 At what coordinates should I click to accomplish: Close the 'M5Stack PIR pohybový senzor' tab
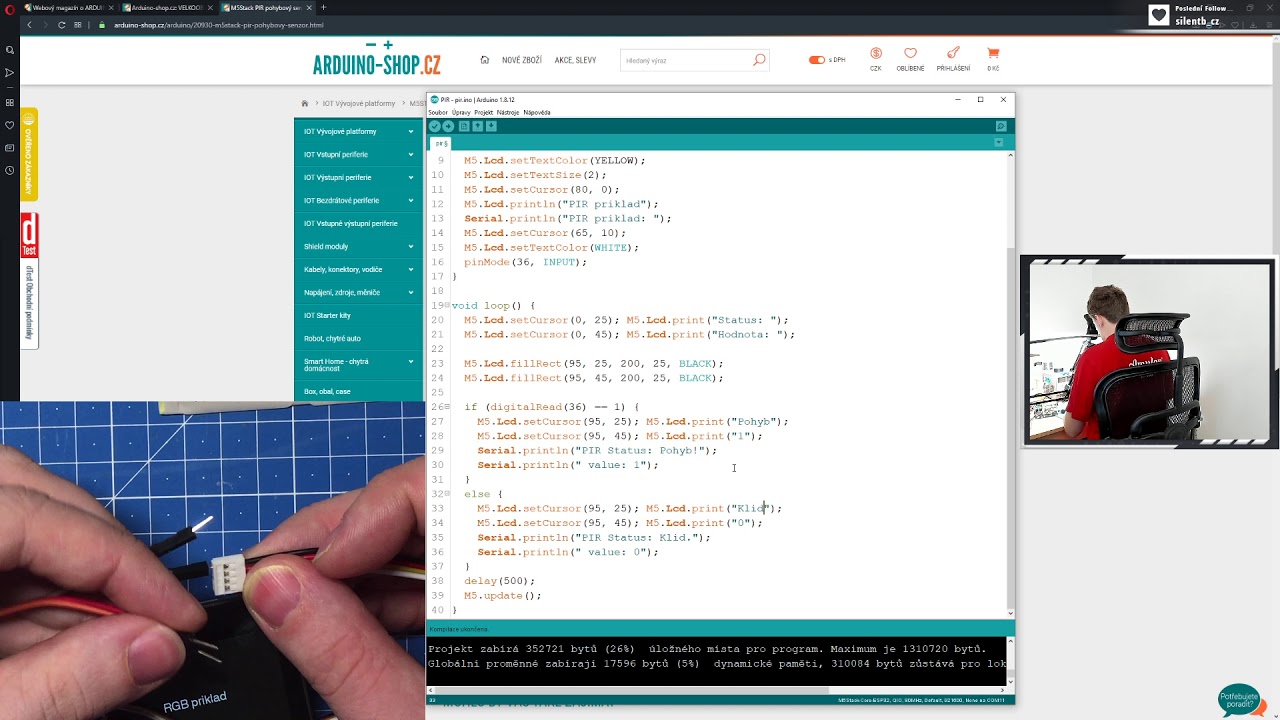point(309,8)
